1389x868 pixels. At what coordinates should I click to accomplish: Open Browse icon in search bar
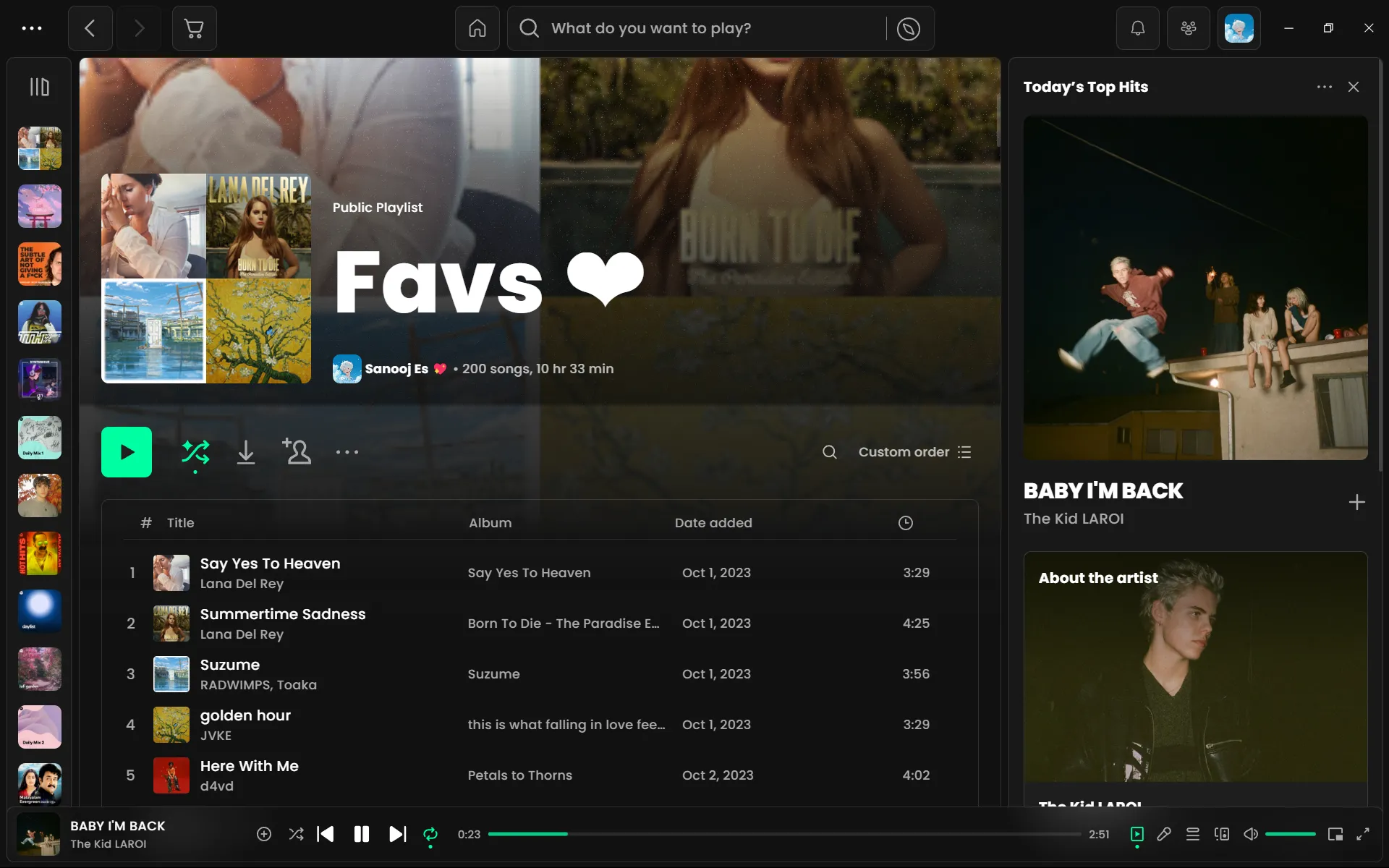pos(909,28)
